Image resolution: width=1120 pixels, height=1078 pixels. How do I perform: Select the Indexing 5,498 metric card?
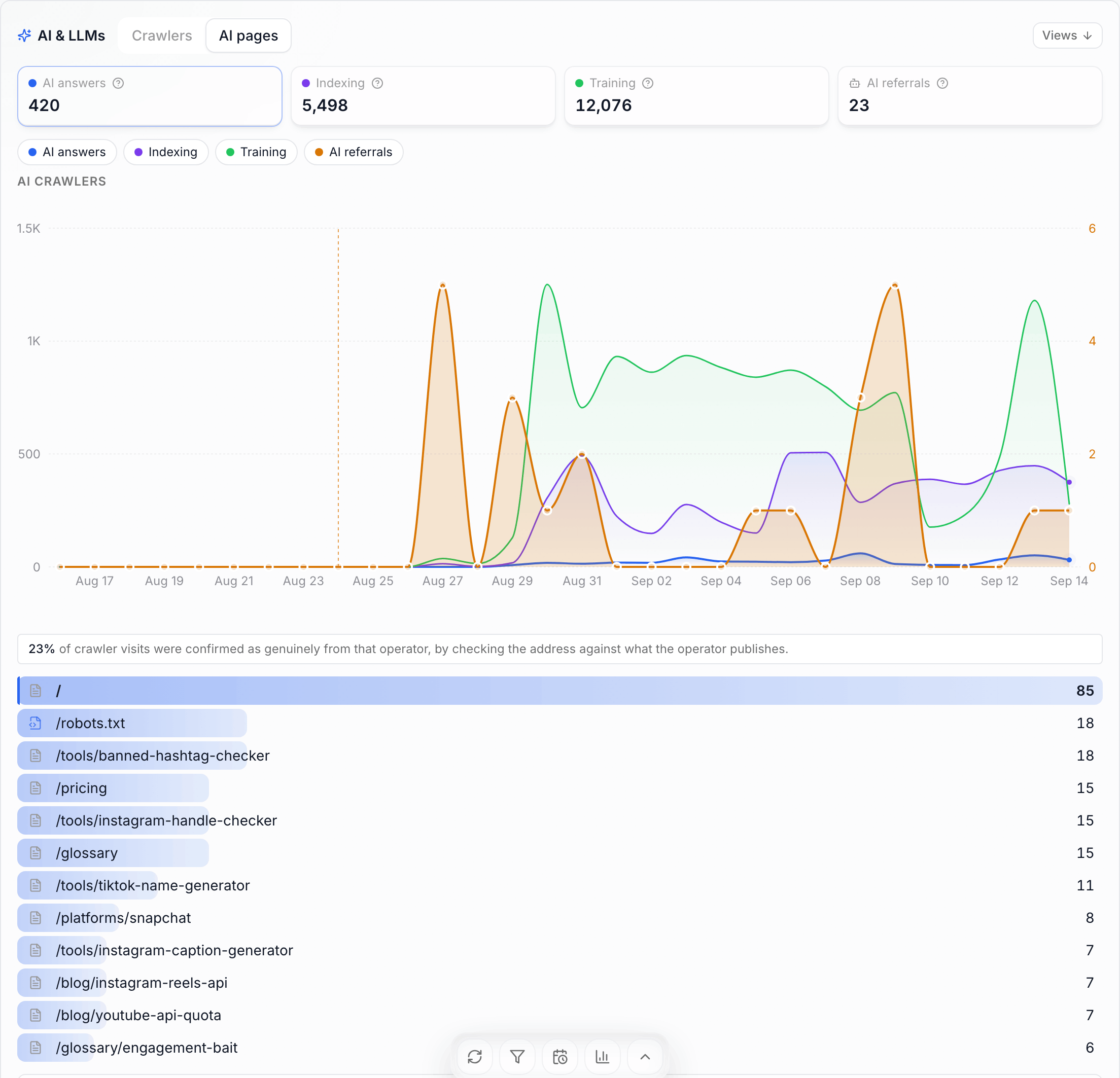coord(423,96)
